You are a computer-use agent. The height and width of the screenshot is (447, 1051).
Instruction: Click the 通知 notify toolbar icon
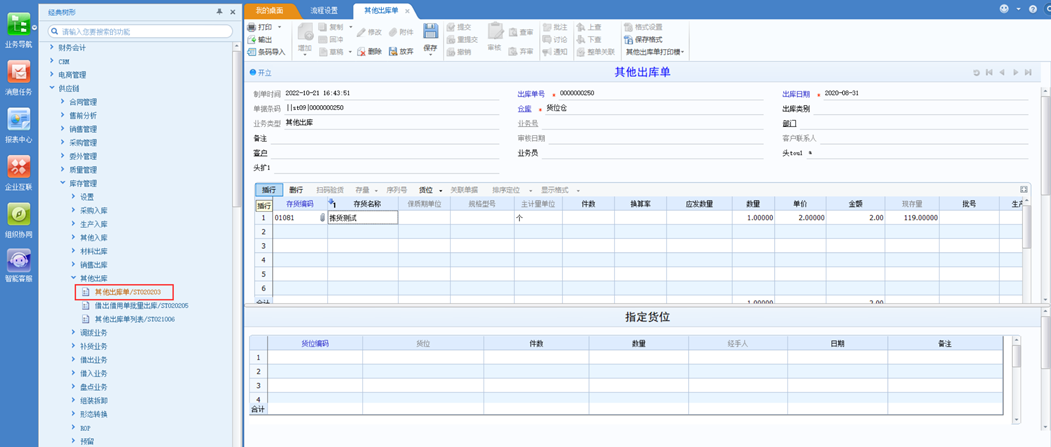[547, 52]
